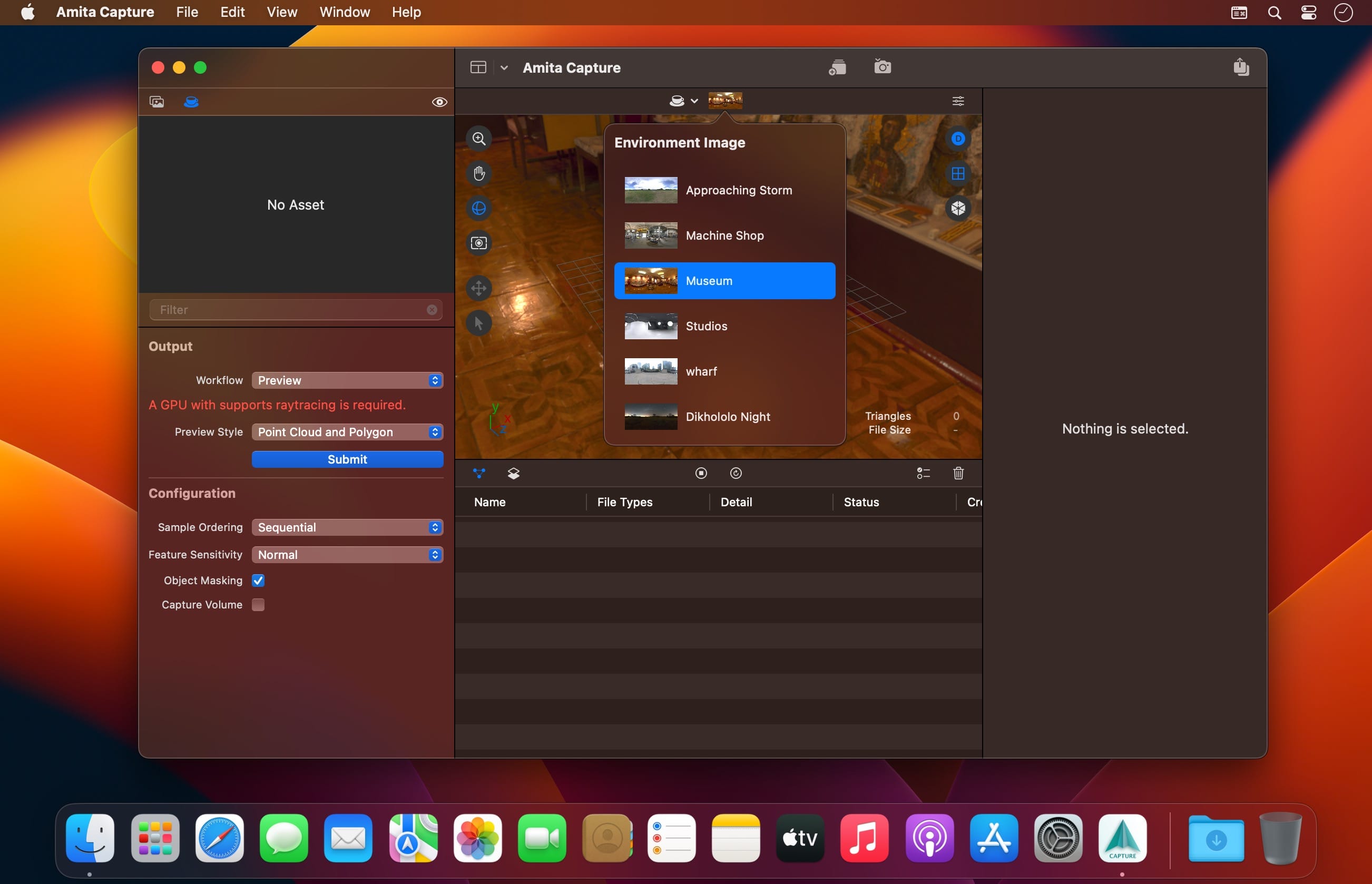Clear the Filter field with x button

click(x=432, y=310)
